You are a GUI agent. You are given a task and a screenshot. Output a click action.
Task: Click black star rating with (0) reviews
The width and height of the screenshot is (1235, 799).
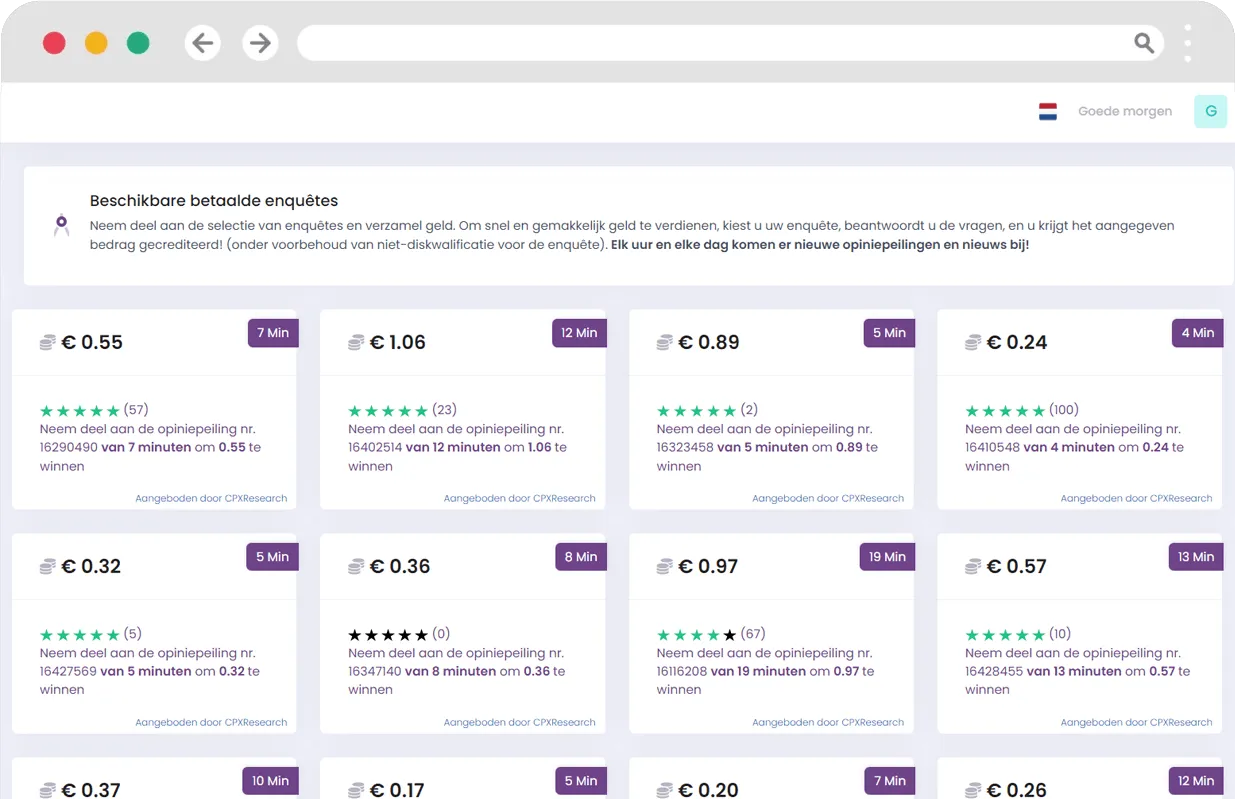pyautogui.click(x=388, y=635)
